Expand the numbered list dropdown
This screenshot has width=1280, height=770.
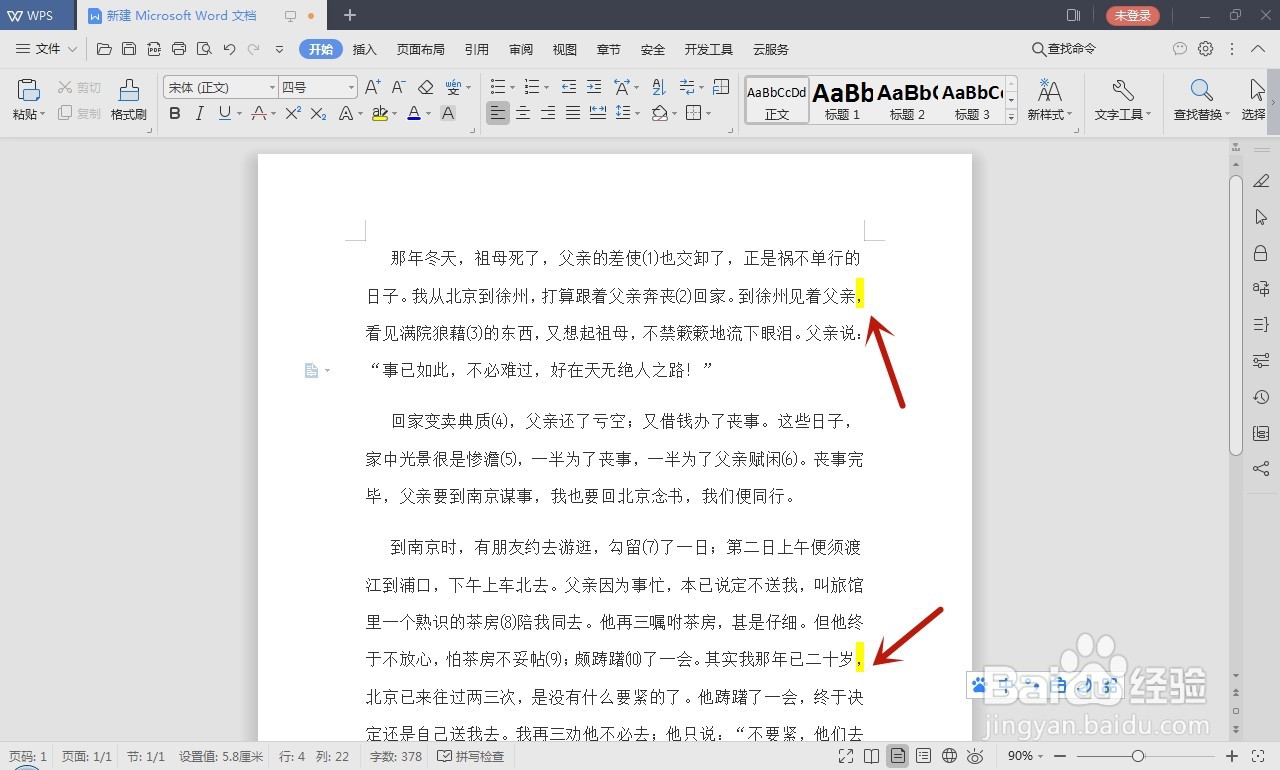point(546,88)
